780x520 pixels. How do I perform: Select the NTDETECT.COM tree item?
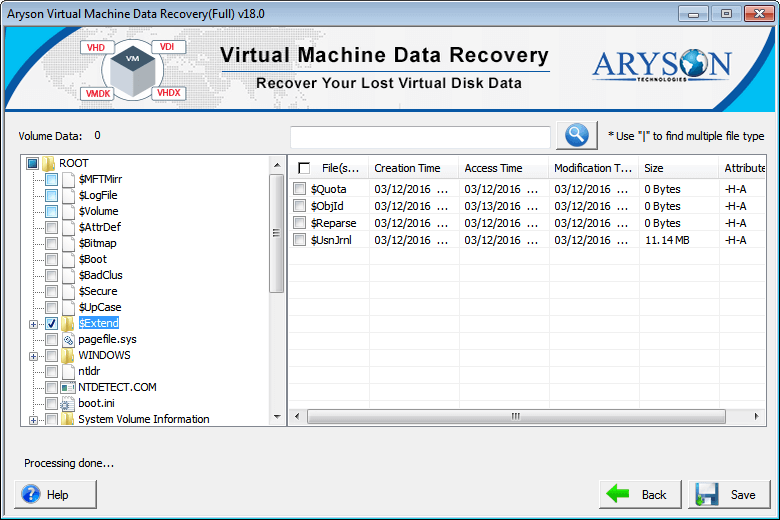pos(117,387)
